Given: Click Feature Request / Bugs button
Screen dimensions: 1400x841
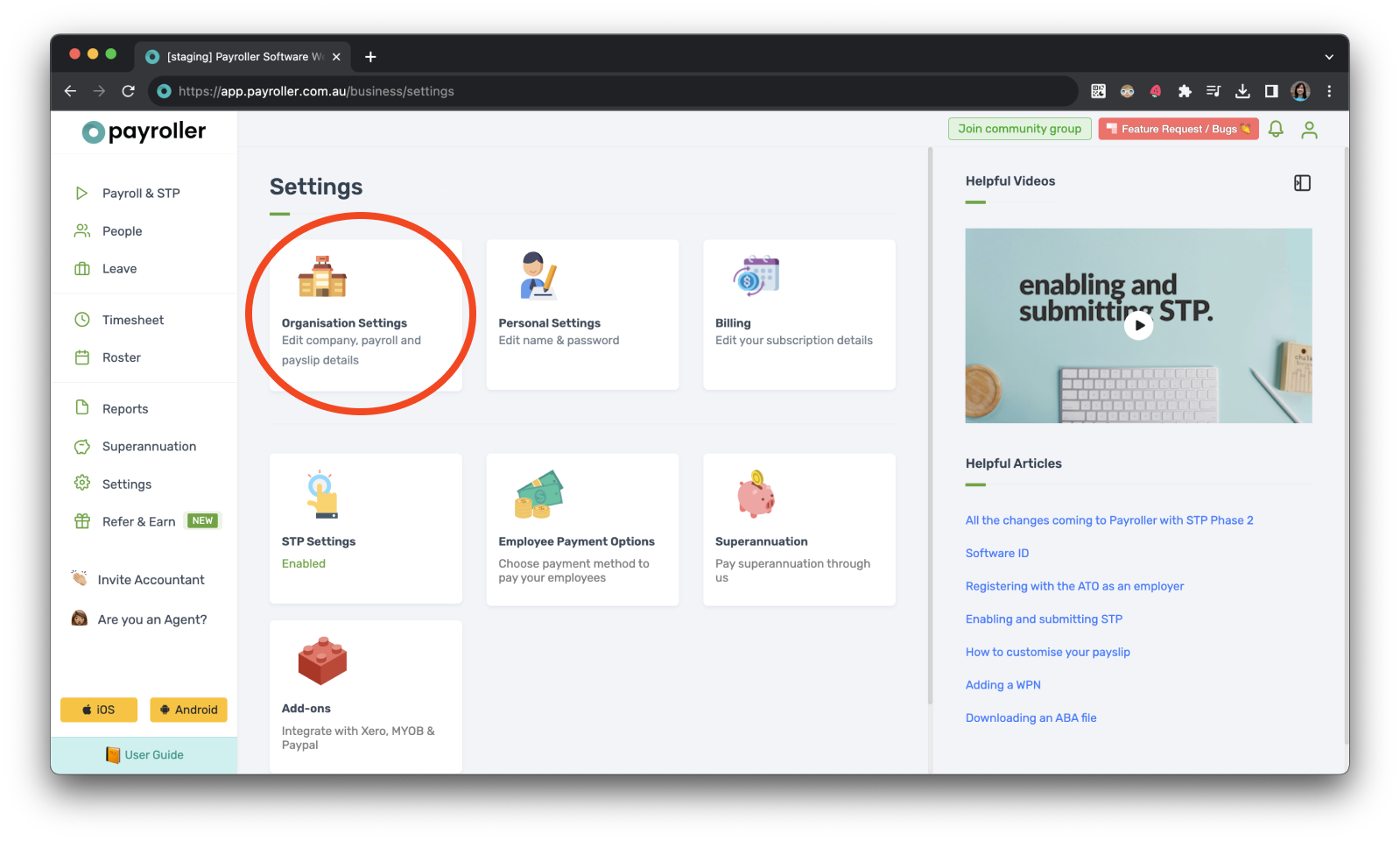Looking at the screenshot, I should coord(1178,129).
